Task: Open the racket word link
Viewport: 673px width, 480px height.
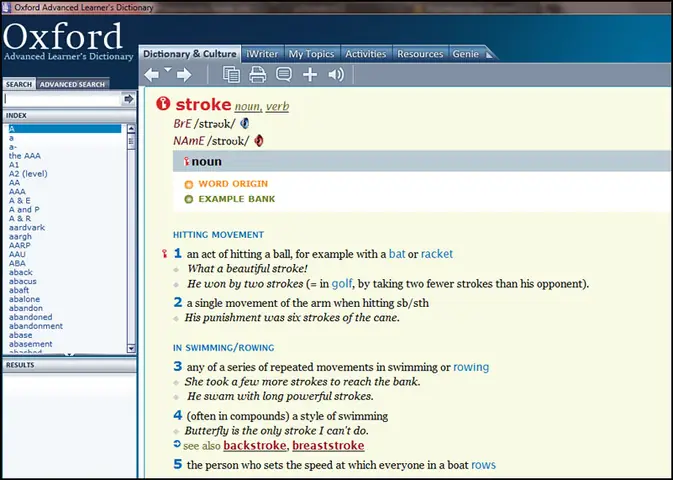Action: (437, 254)
